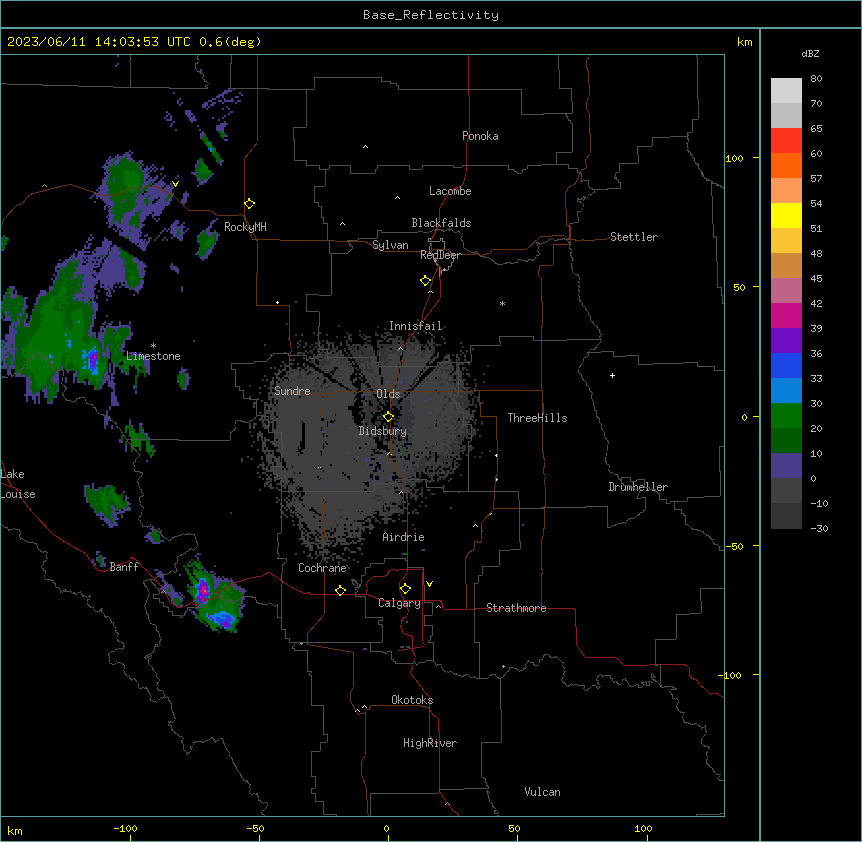
Task: Pick the purple 36-39 dBZ legend swatch
Action: pos(786,341)
